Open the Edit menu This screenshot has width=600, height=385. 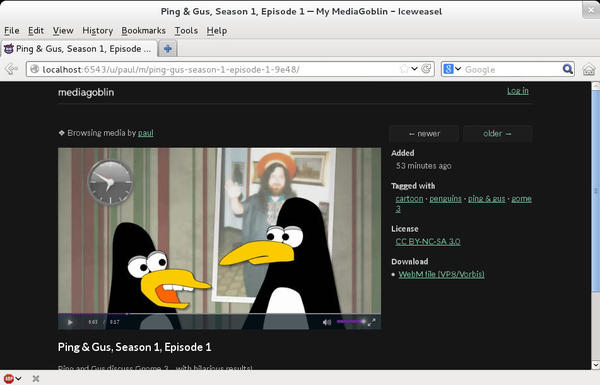point(36,30)
